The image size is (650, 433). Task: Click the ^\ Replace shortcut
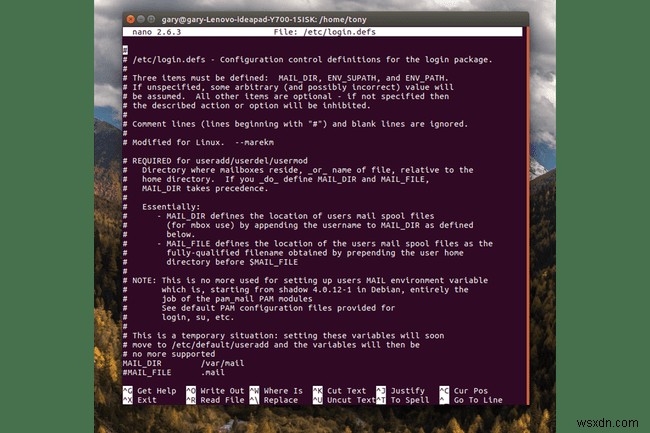pos(274,400)
